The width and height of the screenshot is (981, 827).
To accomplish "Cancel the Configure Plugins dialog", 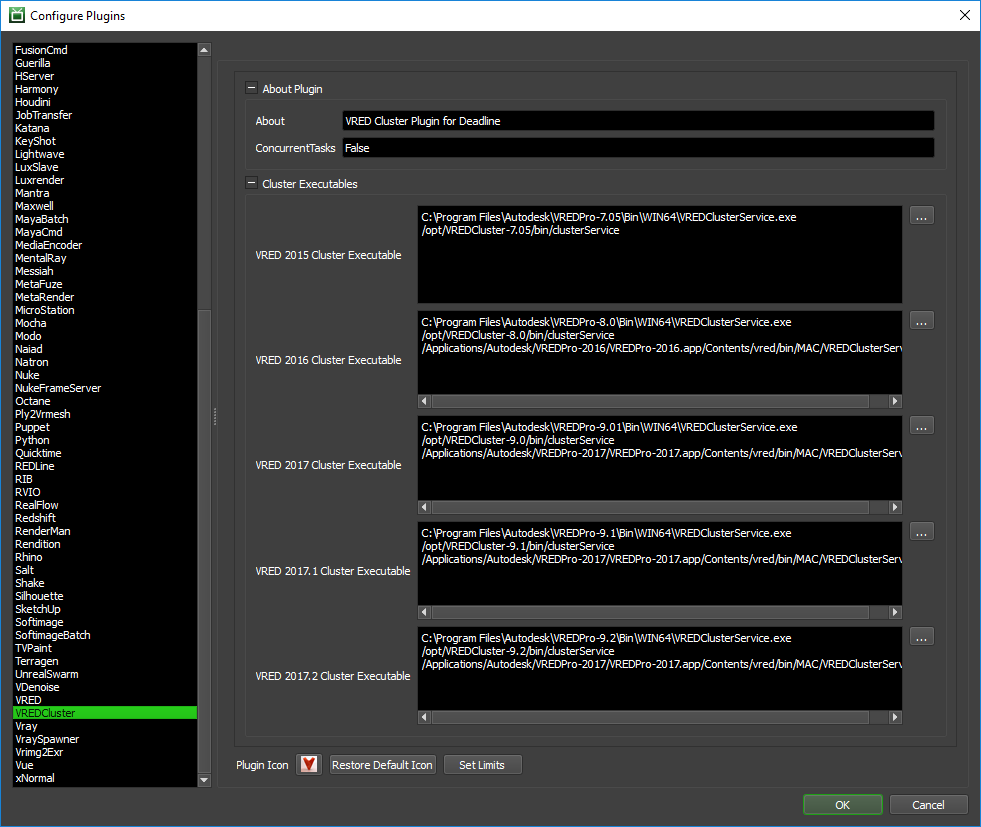I will 928,804.
